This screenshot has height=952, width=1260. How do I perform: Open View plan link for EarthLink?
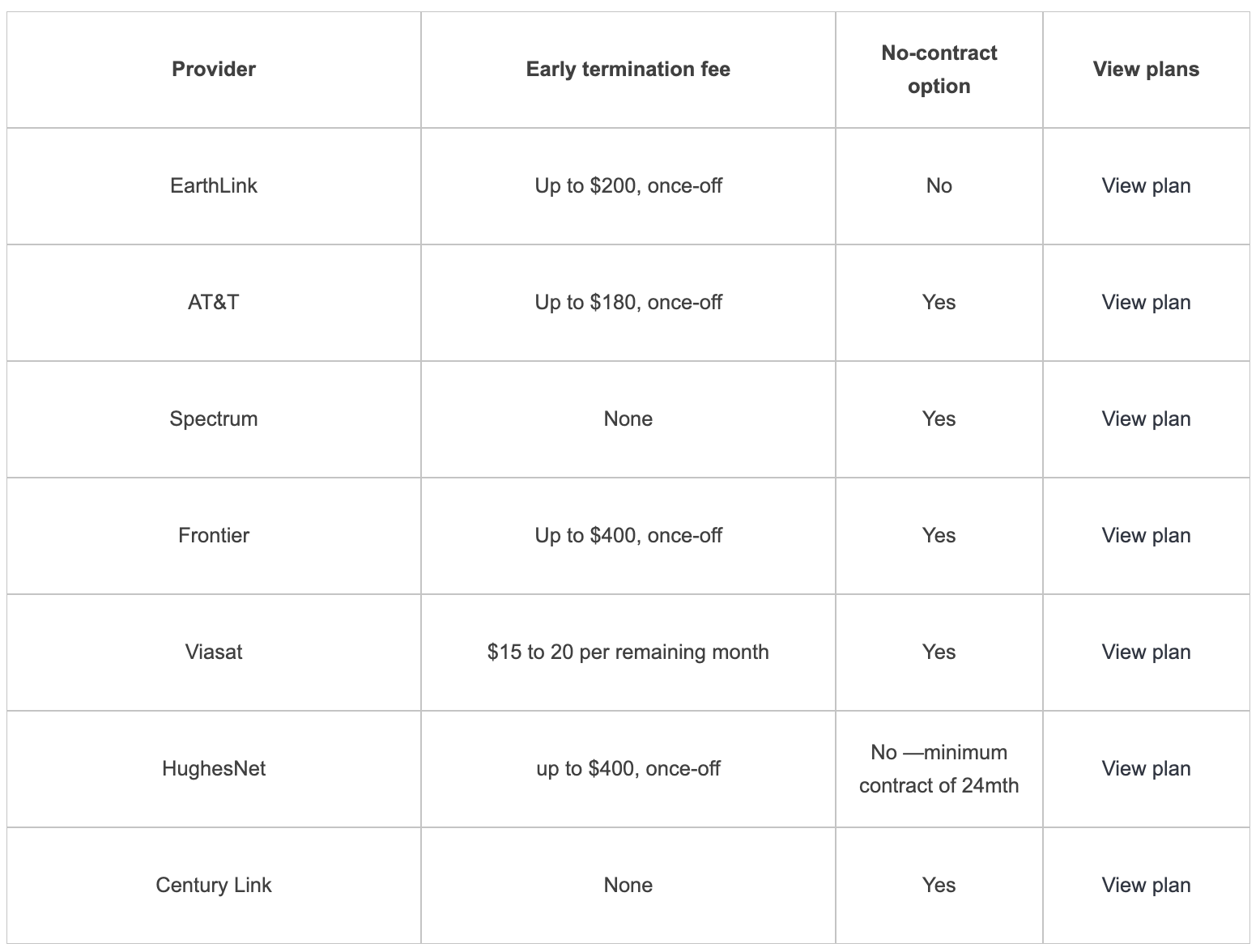pos(1146,186)
